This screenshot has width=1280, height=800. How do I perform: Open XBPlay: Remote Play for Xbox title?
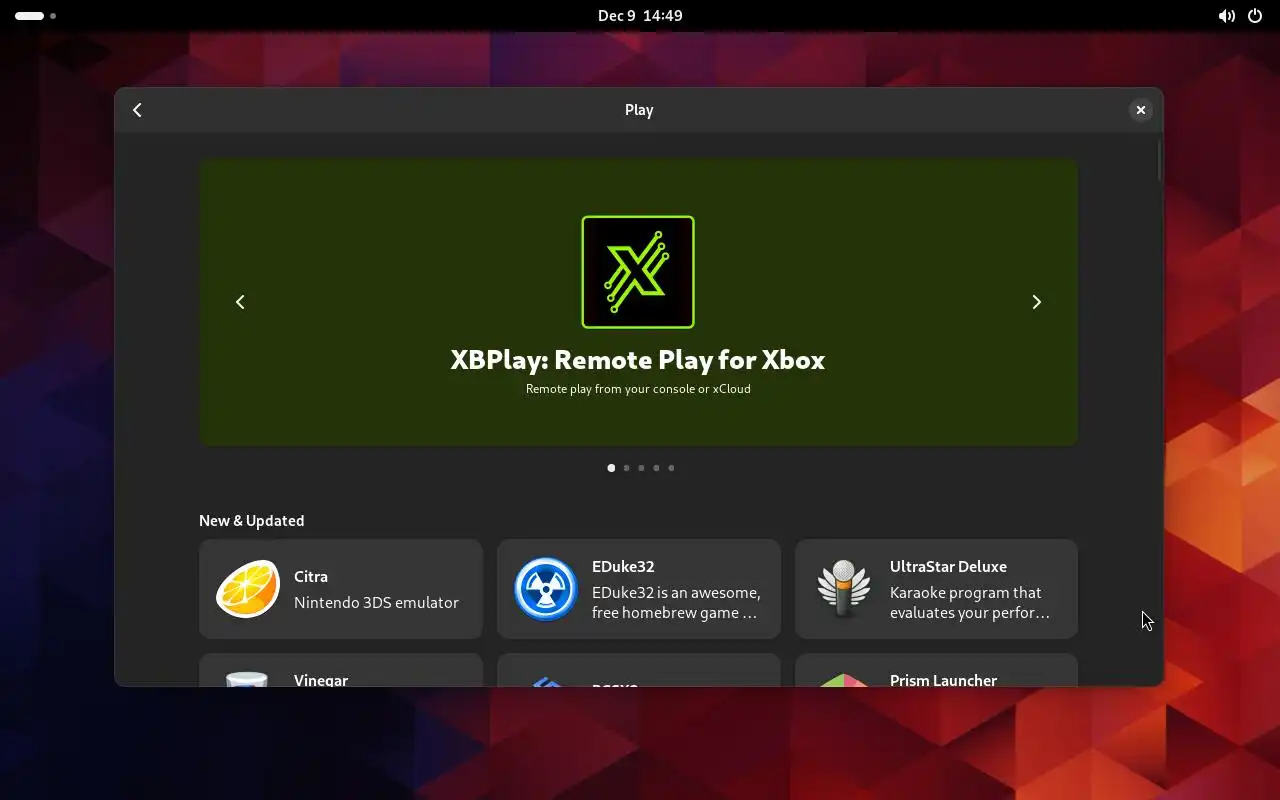tap(638, 360)
